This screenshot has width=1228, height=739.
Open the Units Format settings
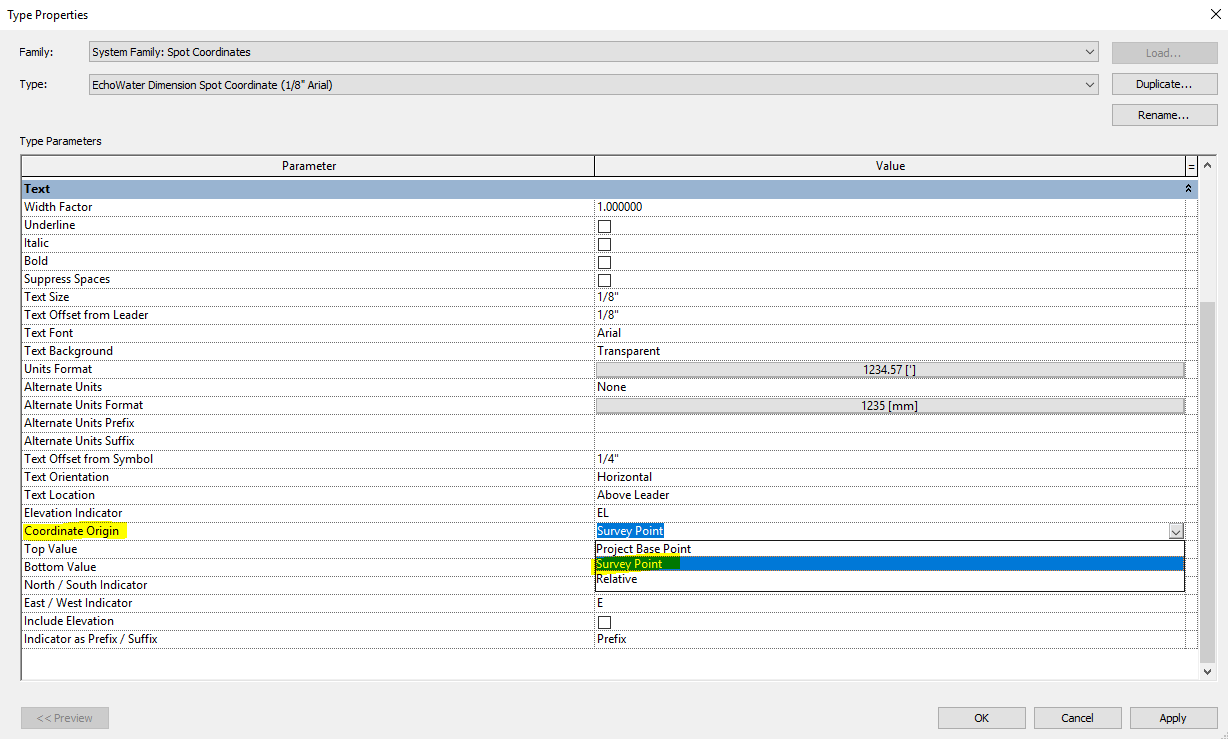click(889, 368)
